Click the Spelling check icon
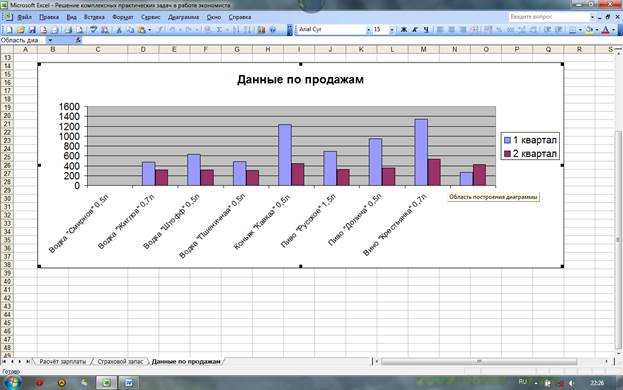Image resolution: width=623 pixels, height=390 pixels. [93, 30]
